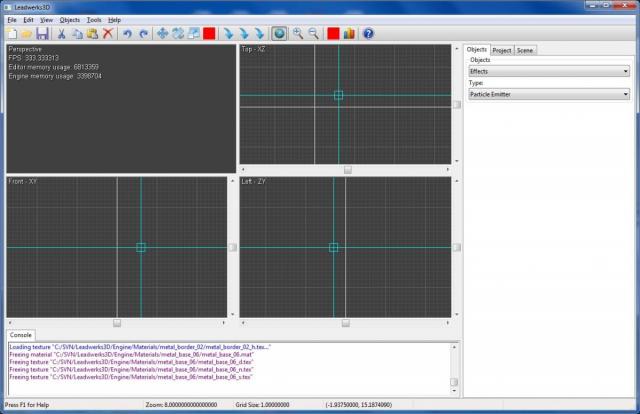Click the red X Delete icon
The height and width of the screenshot is (414, 640).
tap(108, 33)
